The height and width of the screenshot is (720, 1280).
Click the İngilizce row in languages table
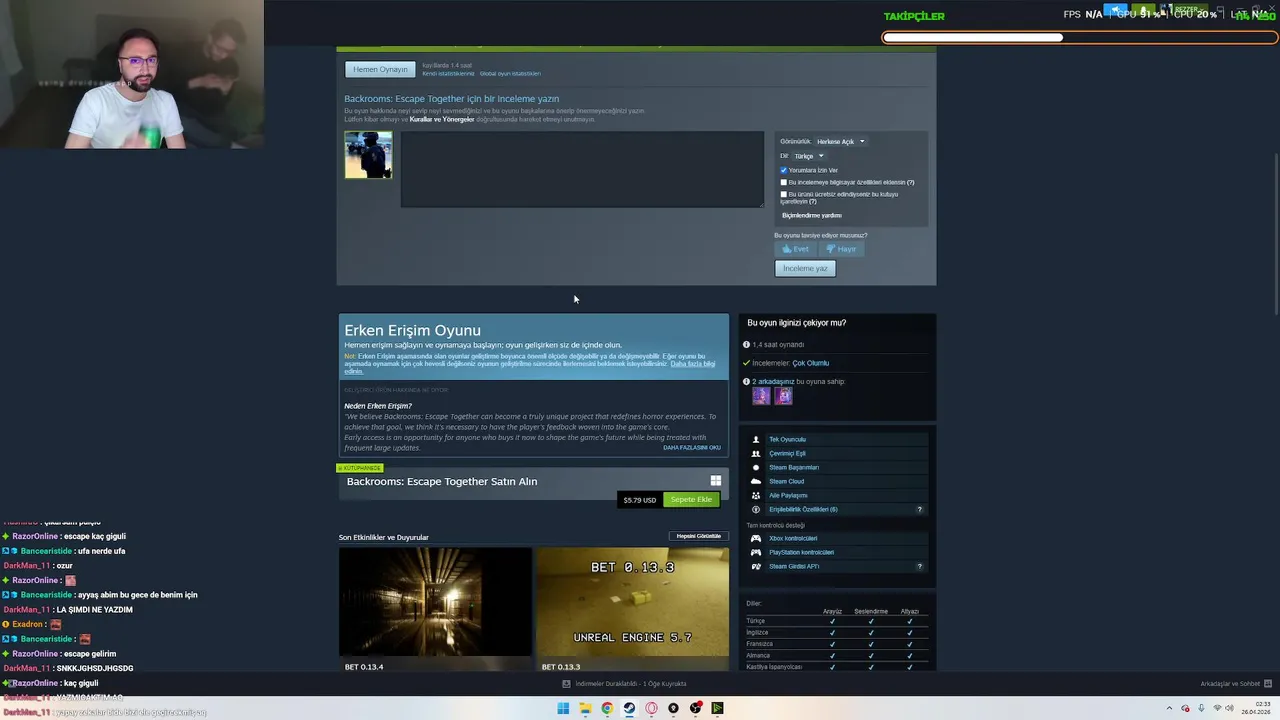pos(836,632)
